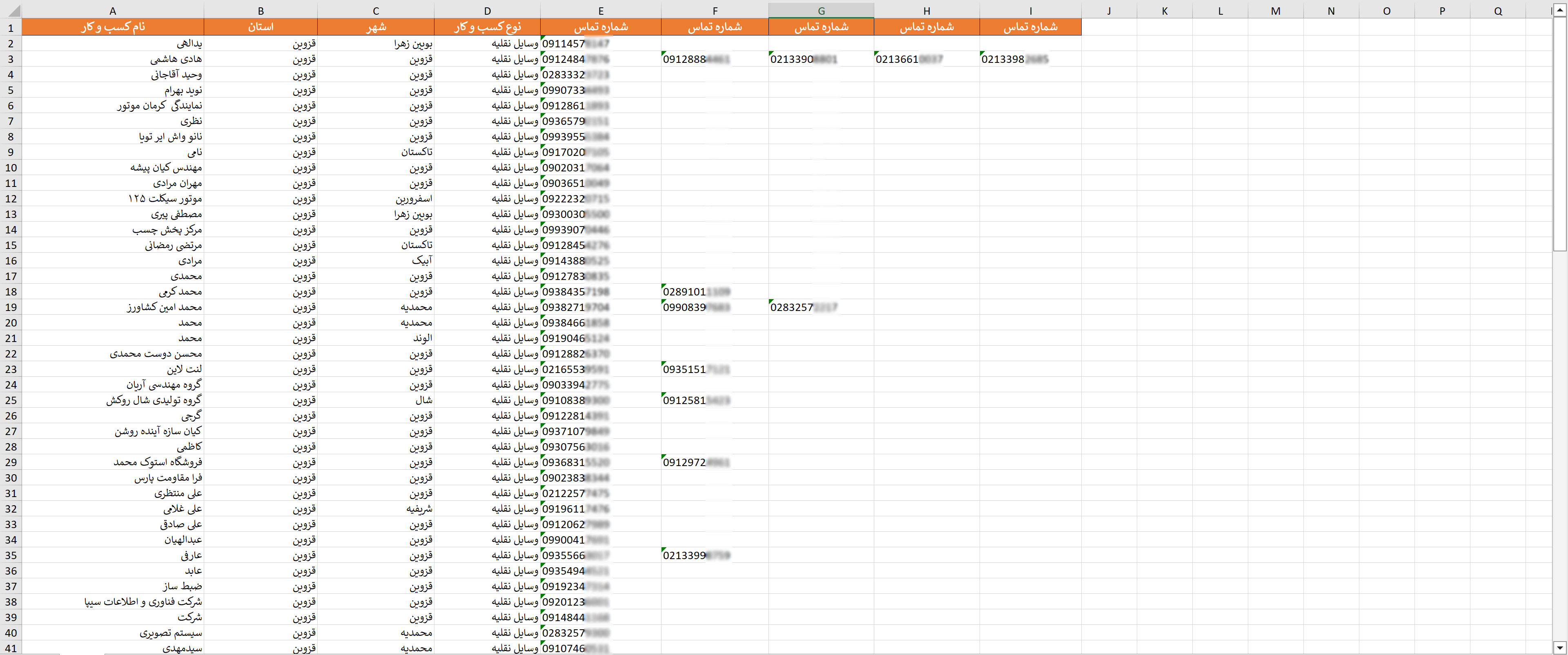This screenshot has height=655, width=1568.
Task: Select cell 'فرا مقاومت پارس'
Action: pos(113,477)
